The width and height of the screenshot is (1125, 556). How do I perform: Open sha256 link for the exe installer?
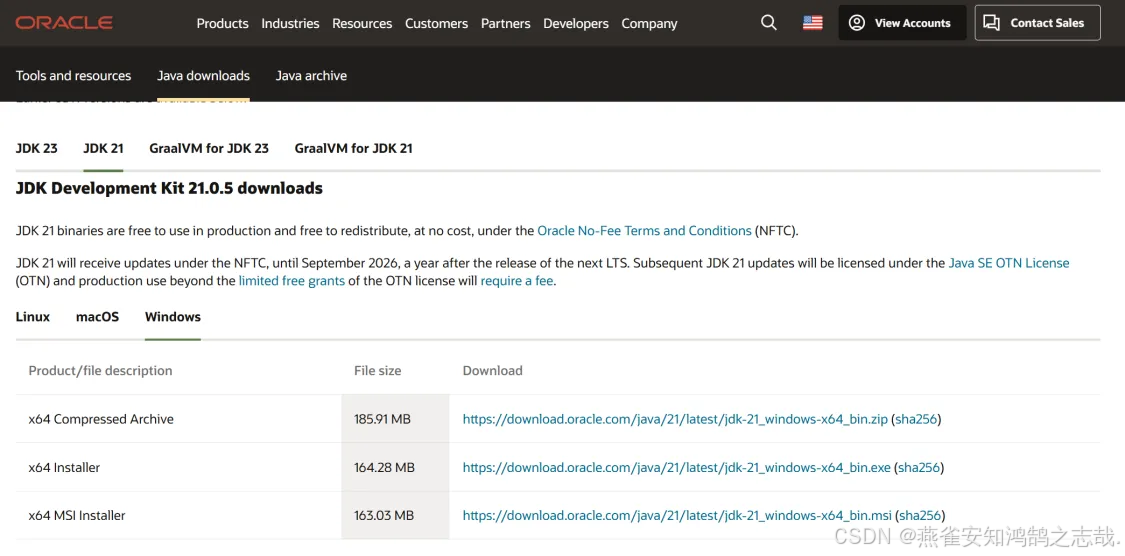[919, 468]
